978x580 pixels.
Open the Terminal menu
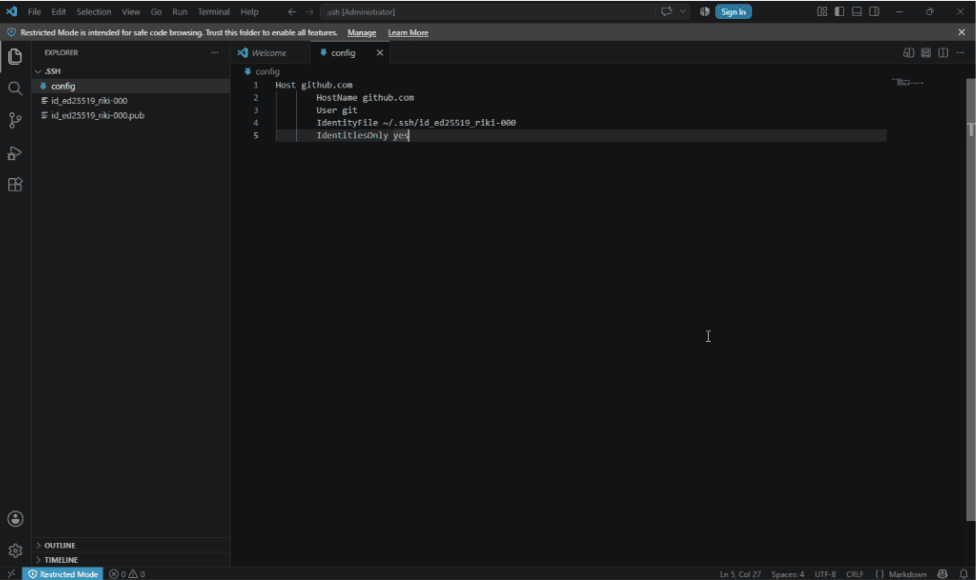[x=214, y=12]
